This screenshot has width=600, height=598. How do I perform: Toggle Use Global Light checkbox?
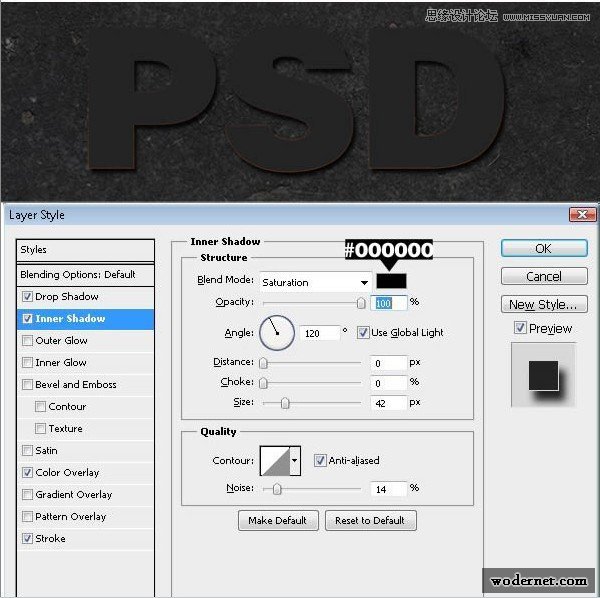[x=363, y=332]
